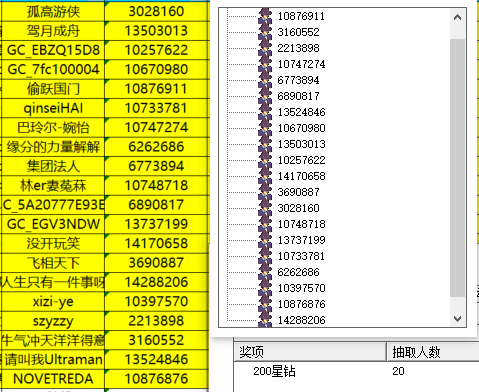Click the avatar icon beside 14170658
Image resolution: width=479 pixels, height=392 pixels.
[x=265, y=176]
